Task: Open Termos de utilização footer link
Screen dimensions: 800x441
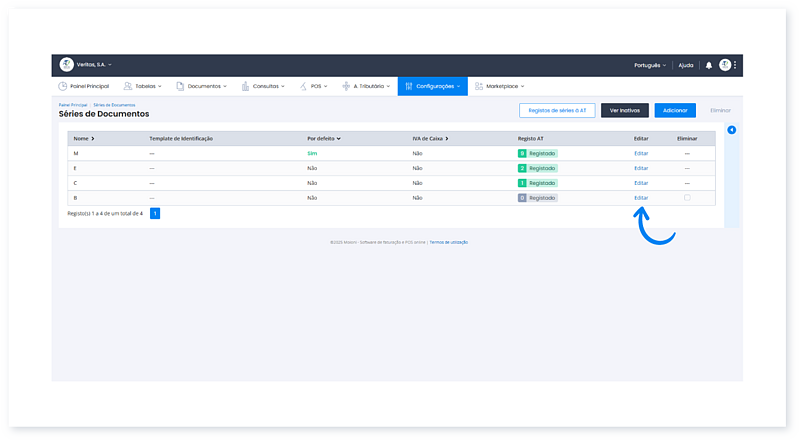Action: [x=449, y=242]
